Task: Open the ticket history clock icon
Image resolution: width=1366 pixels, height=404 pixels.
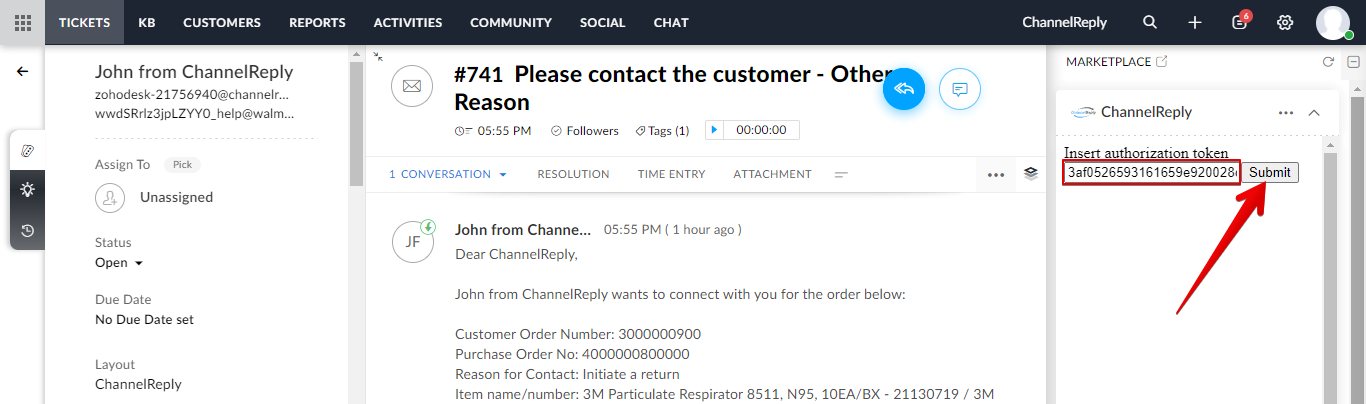Action: [x=27, y=231]
